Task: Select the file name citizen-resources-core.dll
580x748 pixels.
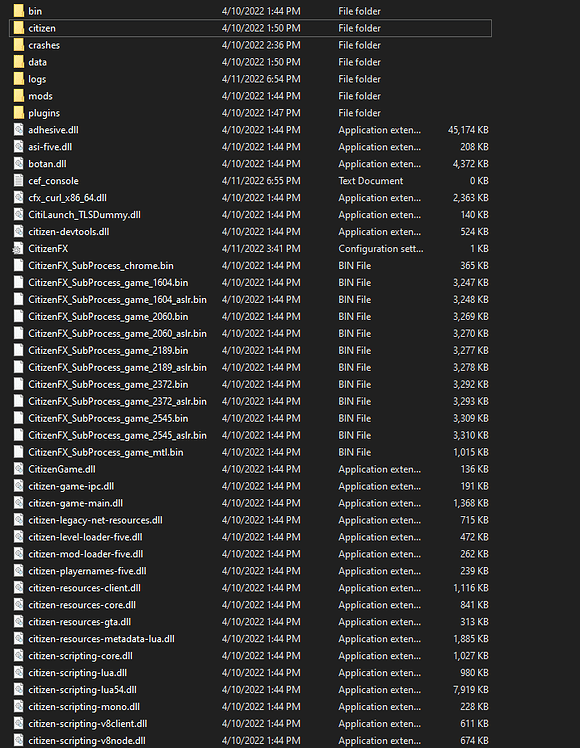Action: pos(82,605)
